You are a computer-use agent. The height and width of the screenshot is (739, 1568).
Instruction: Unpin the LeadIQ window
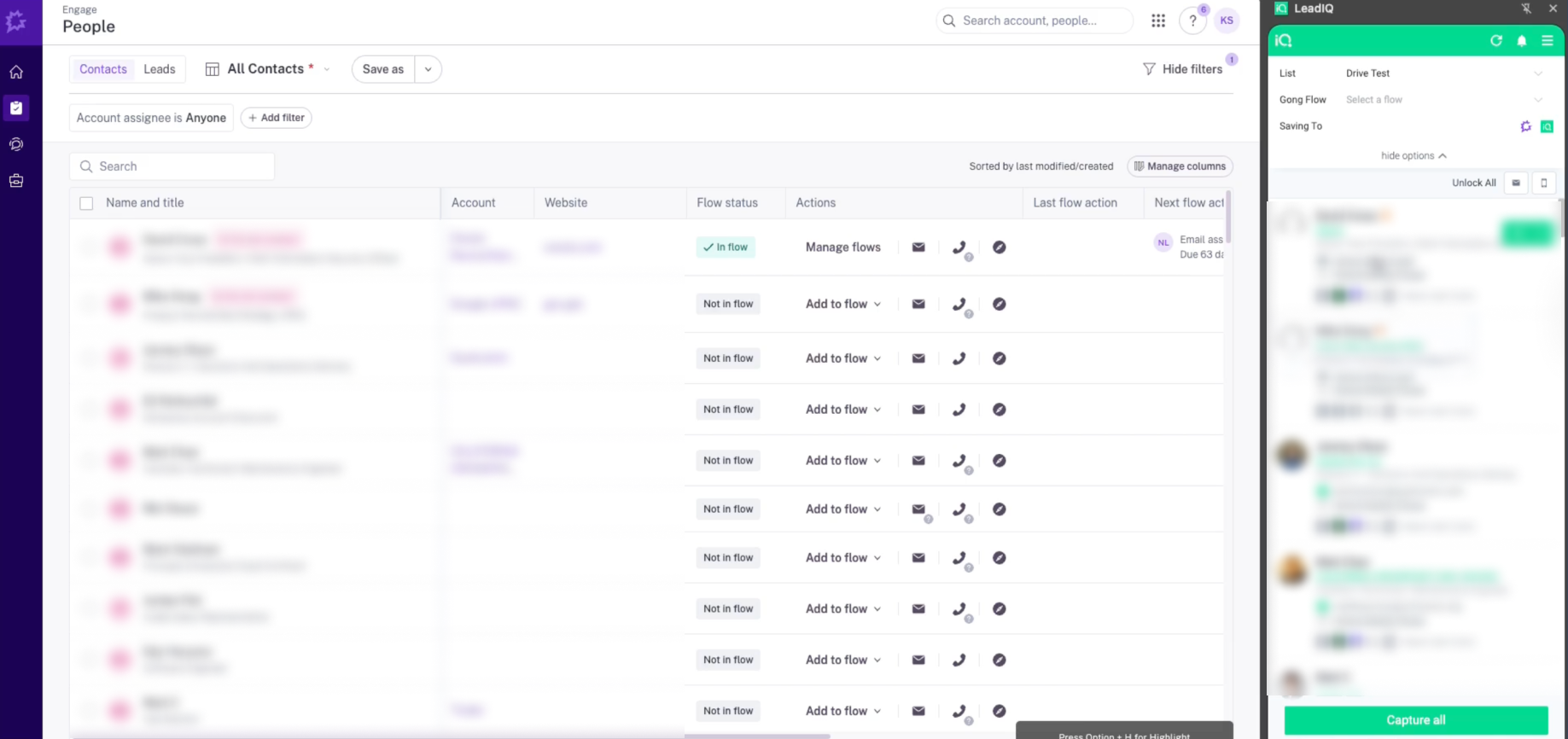(x=1526, y=9)
